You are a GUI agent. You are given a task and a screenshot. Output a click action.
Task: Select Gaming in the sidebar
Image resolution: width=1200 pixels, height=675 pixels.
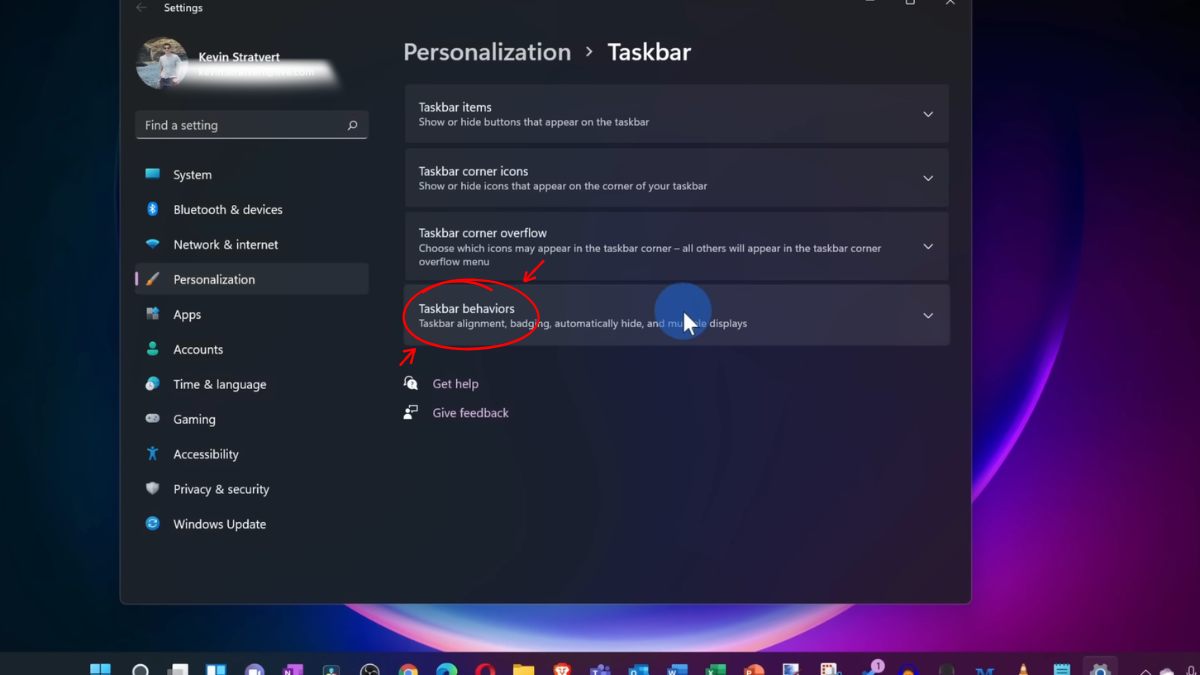coord(252,419)
